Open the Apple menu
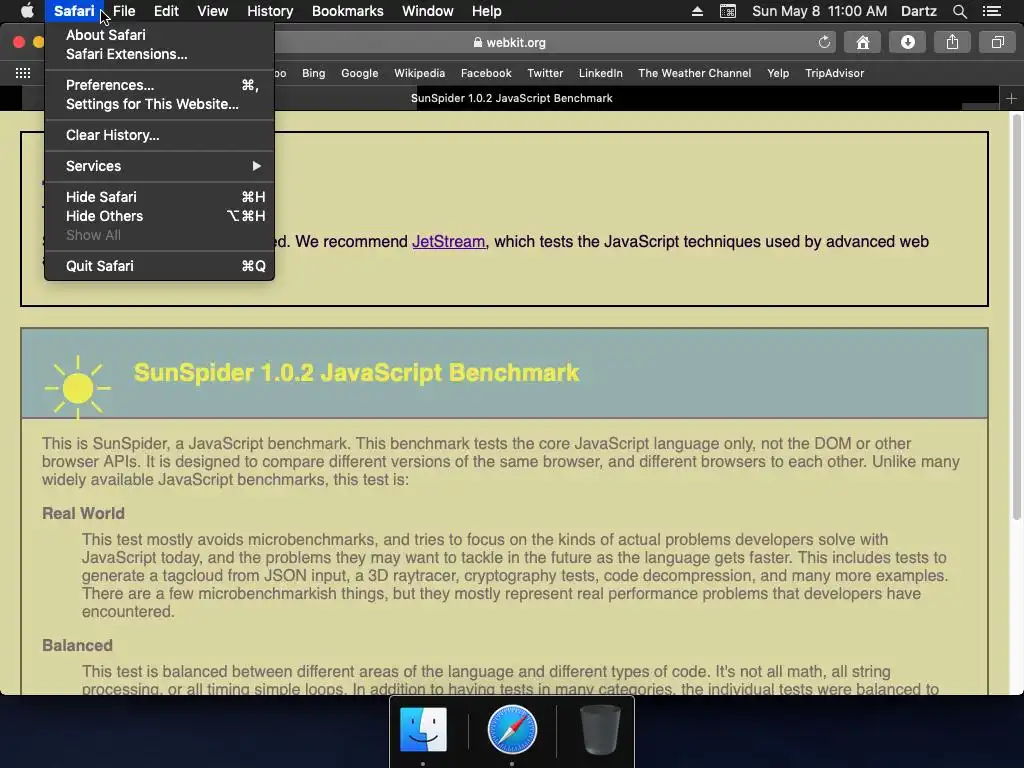Viewport: 1024px width, 768px height. (x=27, y=11)
